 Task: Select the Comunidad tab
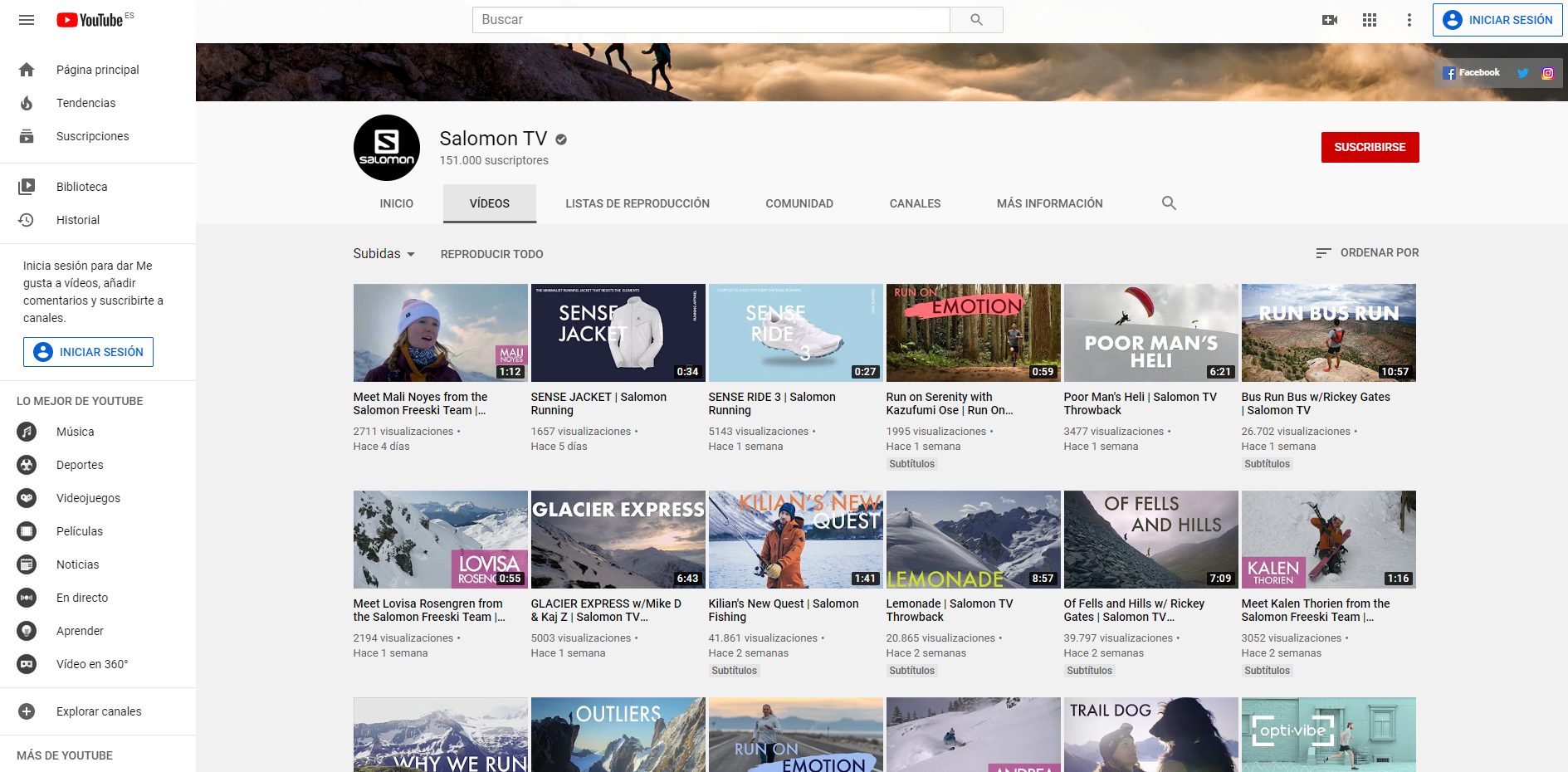(x=799, y=203)
